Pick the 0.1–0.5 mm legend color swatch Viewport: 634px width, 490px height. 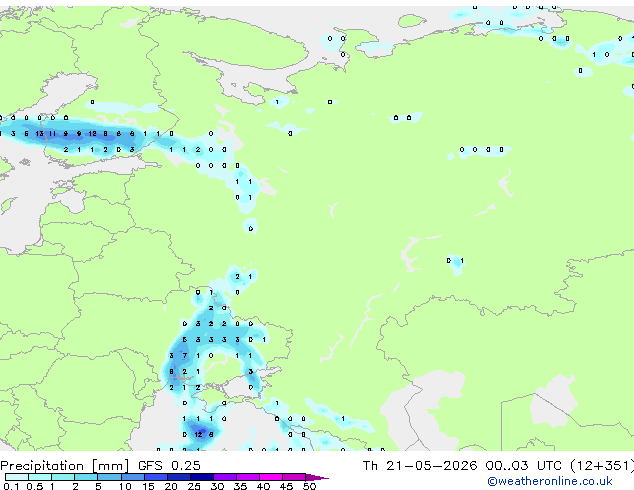(x=17, y=477)
